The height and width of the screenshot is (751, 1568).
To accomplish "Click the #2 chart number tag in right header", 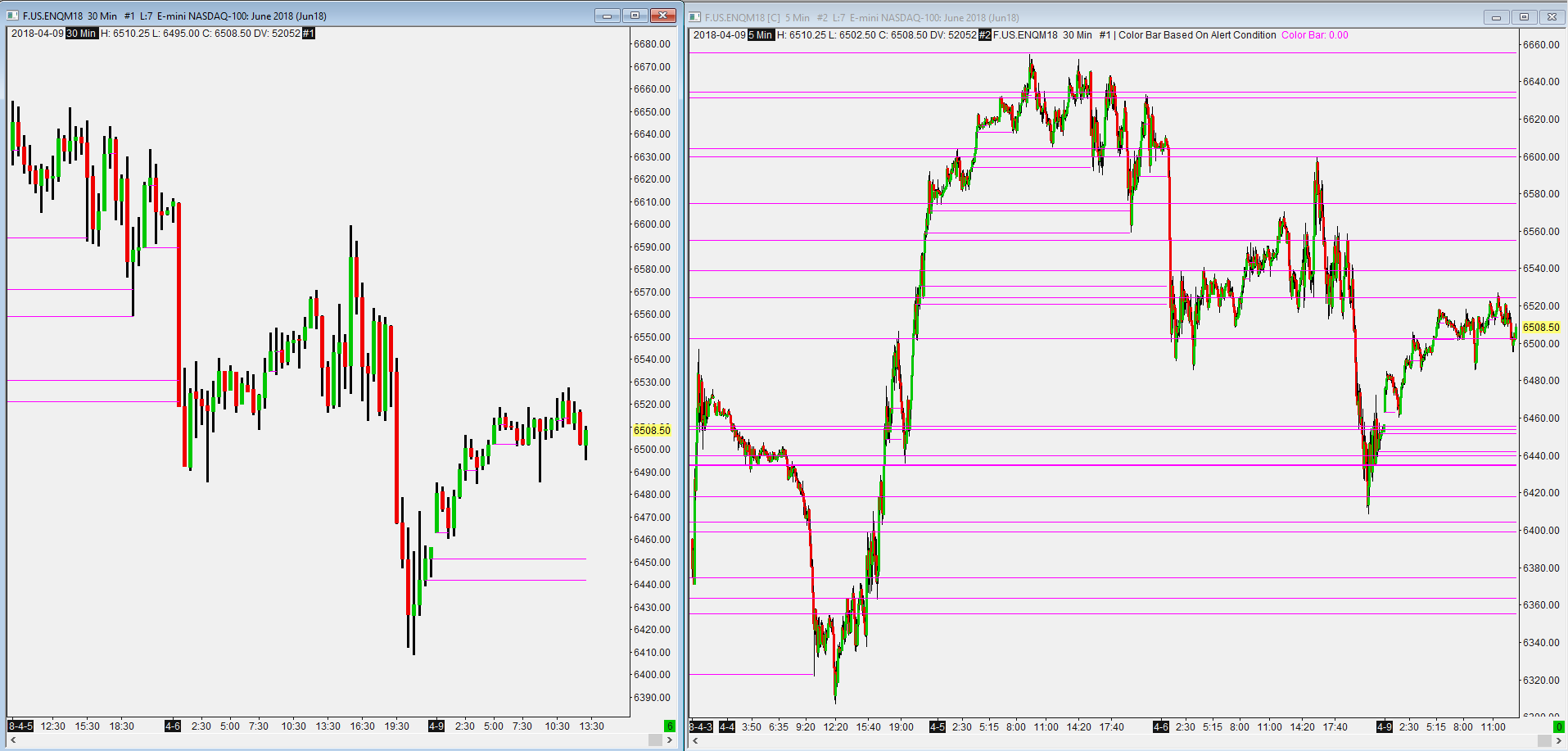I will coord(985,35).
